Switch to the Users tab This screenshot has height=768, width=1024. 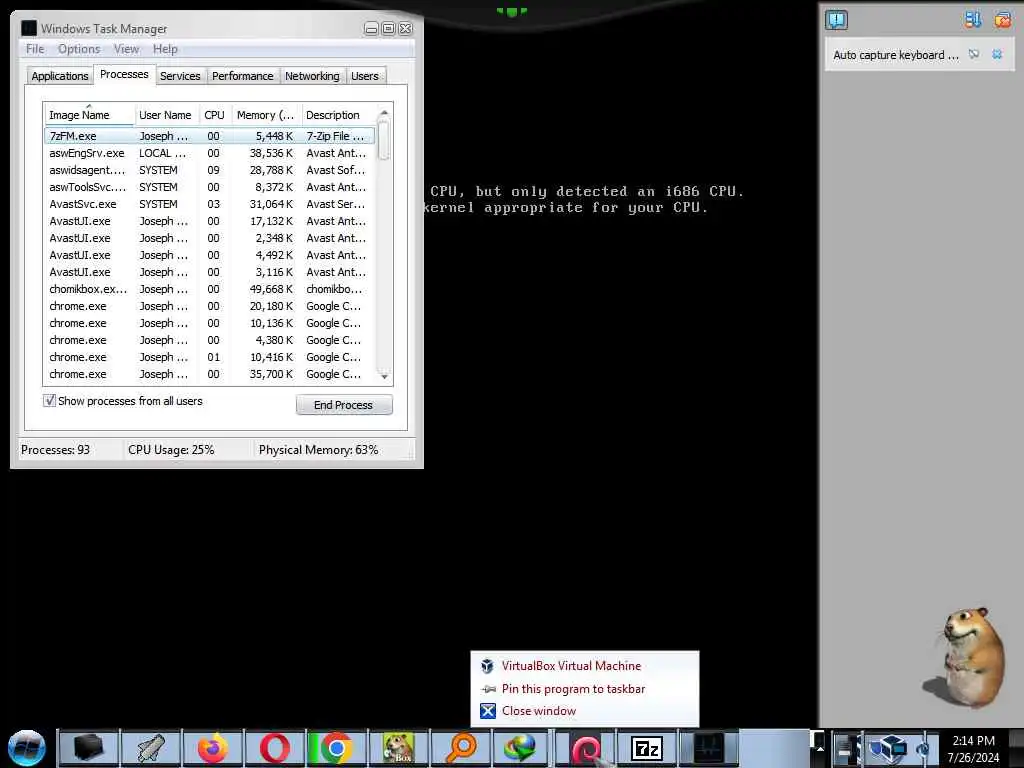(x=364, y=76)
